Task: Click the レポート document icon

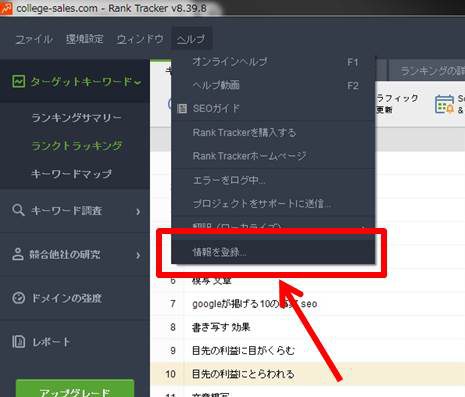Action: point(18,341)
